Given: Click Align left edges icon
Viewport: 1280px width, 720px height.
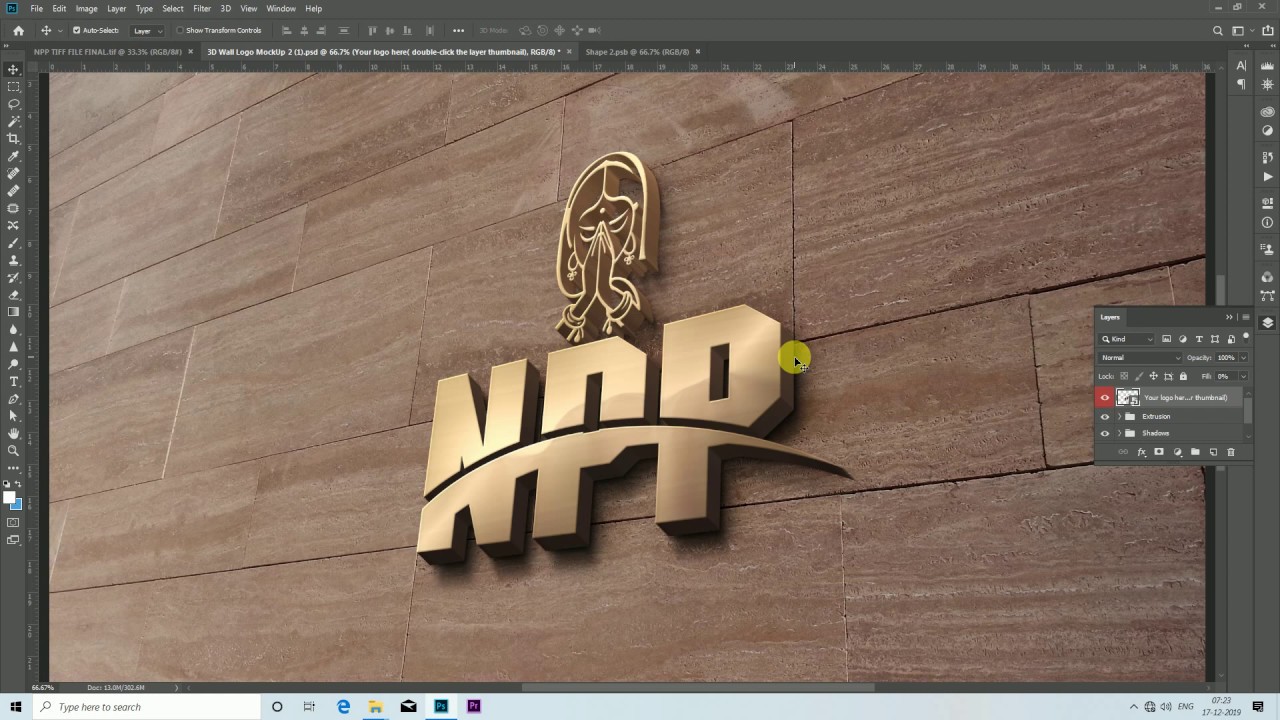Looking at the screenshot, I should click(287, 30).
